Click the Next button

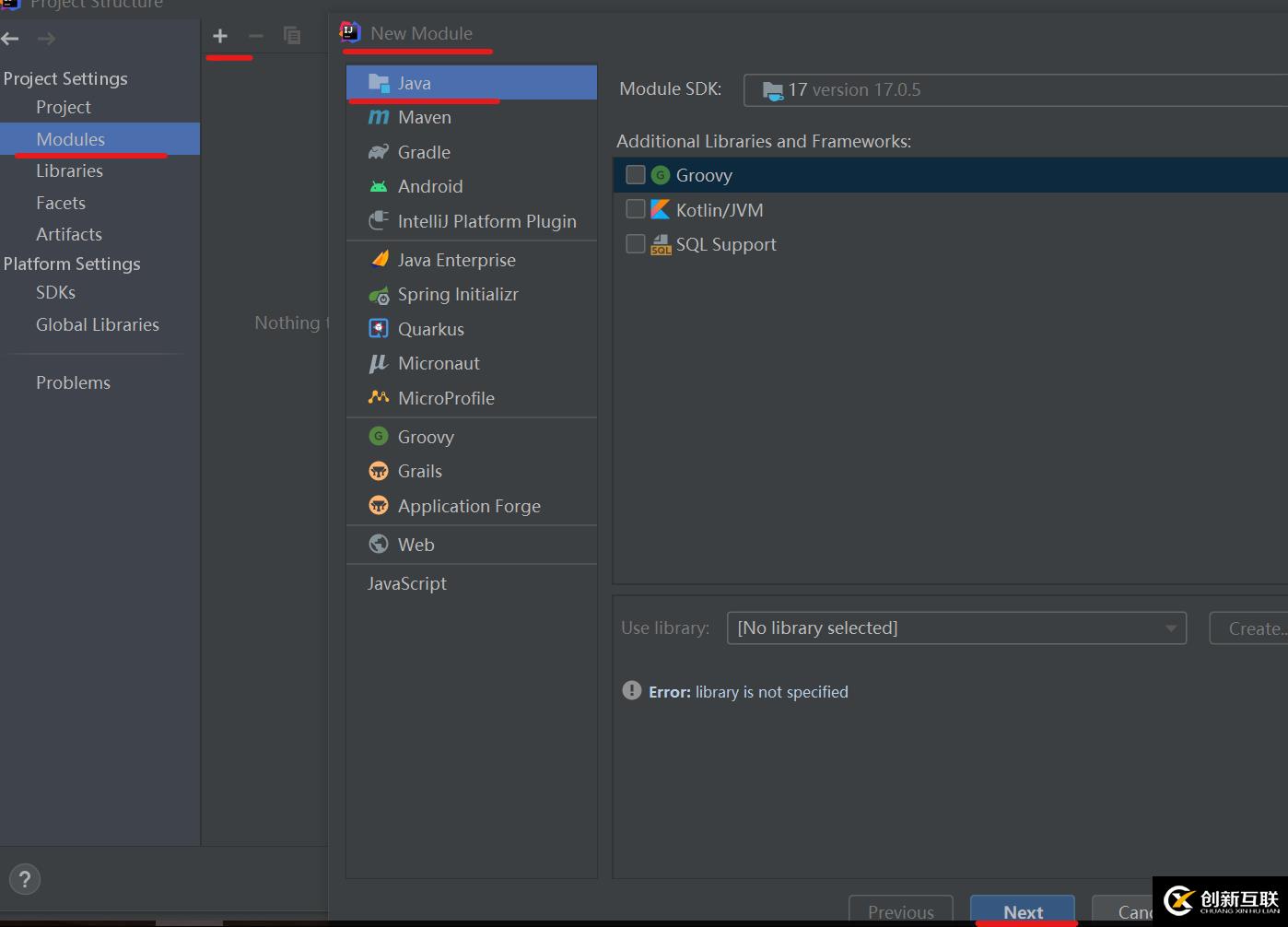point(1023,910)
